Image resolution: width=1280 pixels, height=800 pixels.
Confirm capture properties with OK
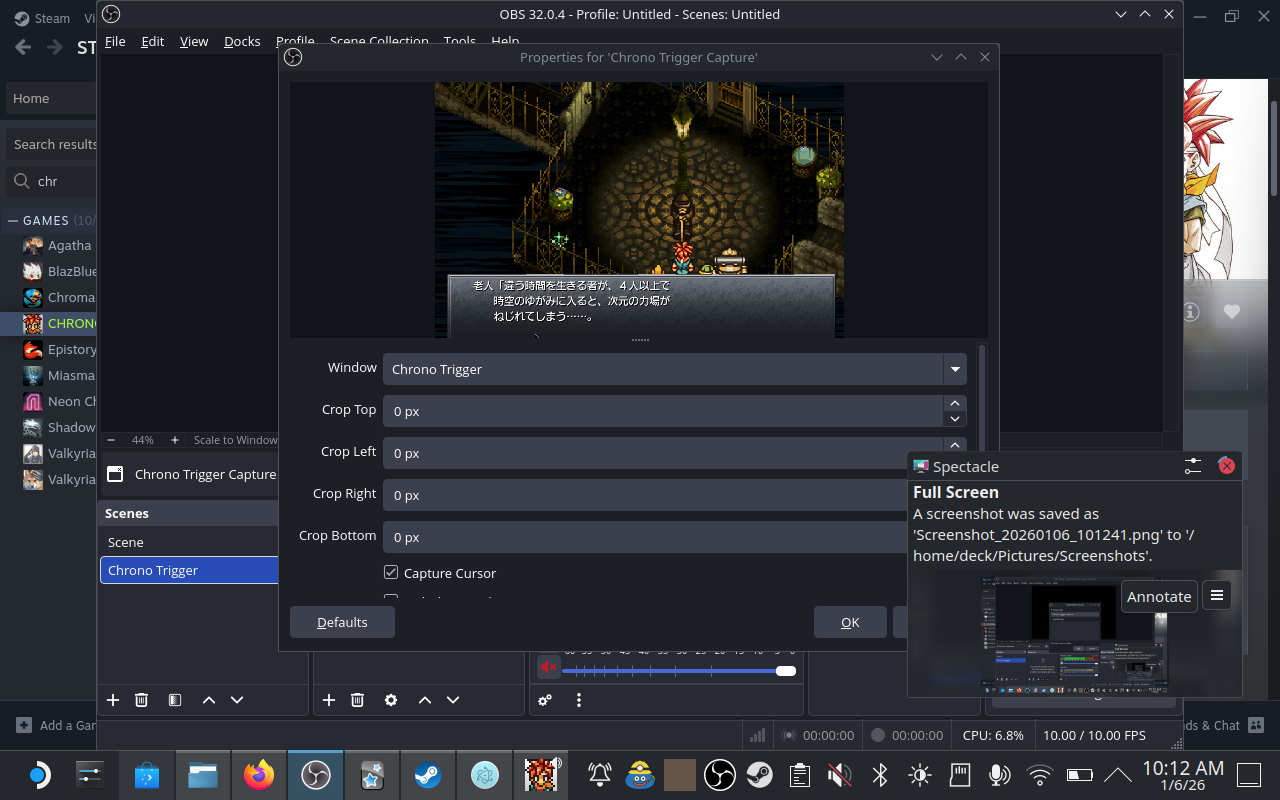tap(849, 621)
